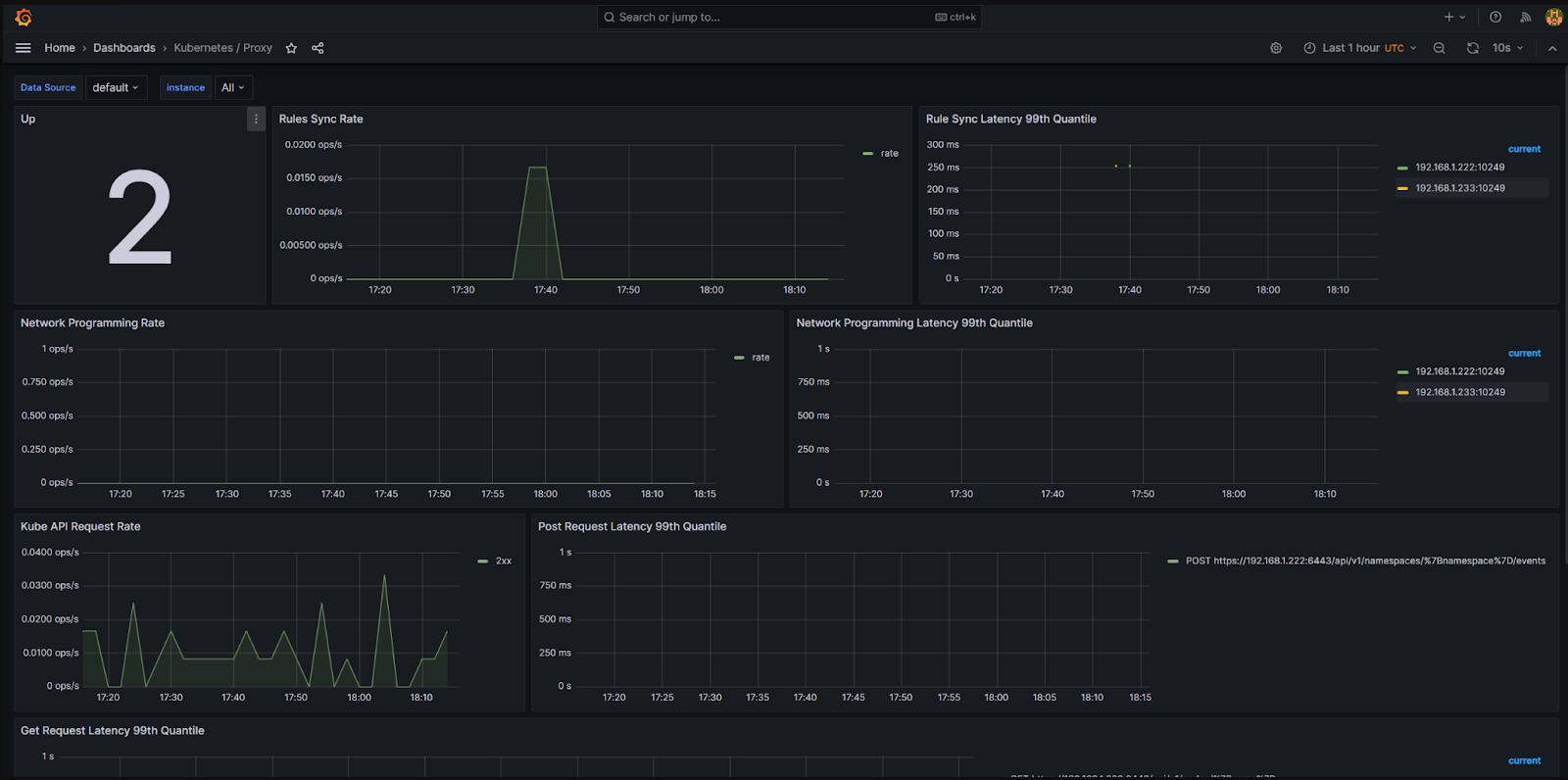Click the Up panel title
The width and height of the screenshot is (1568, 780).
pos(28,119)
